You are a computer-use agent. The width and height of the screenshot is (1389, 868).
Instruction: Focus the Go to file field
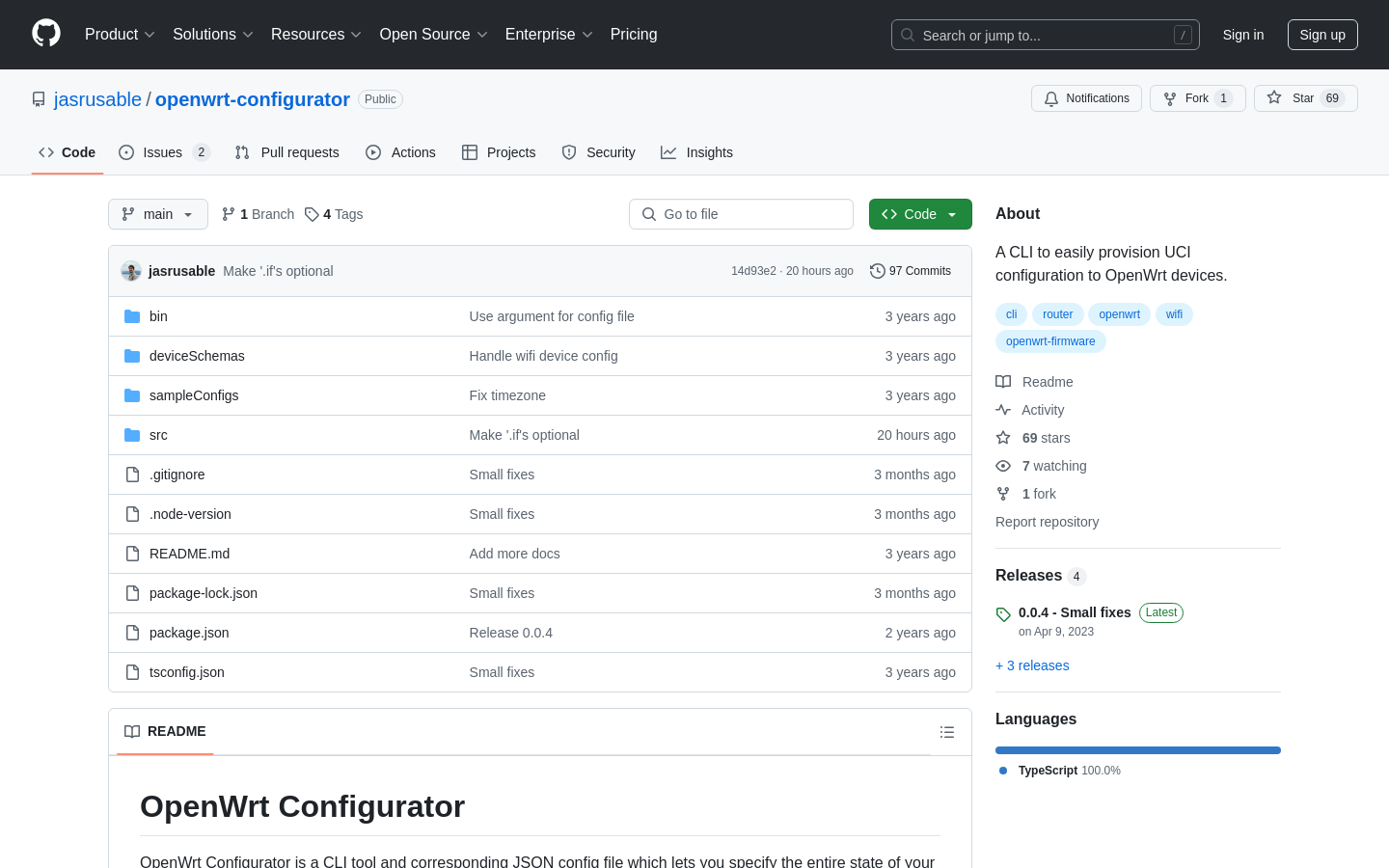click(x=741, y=214)
